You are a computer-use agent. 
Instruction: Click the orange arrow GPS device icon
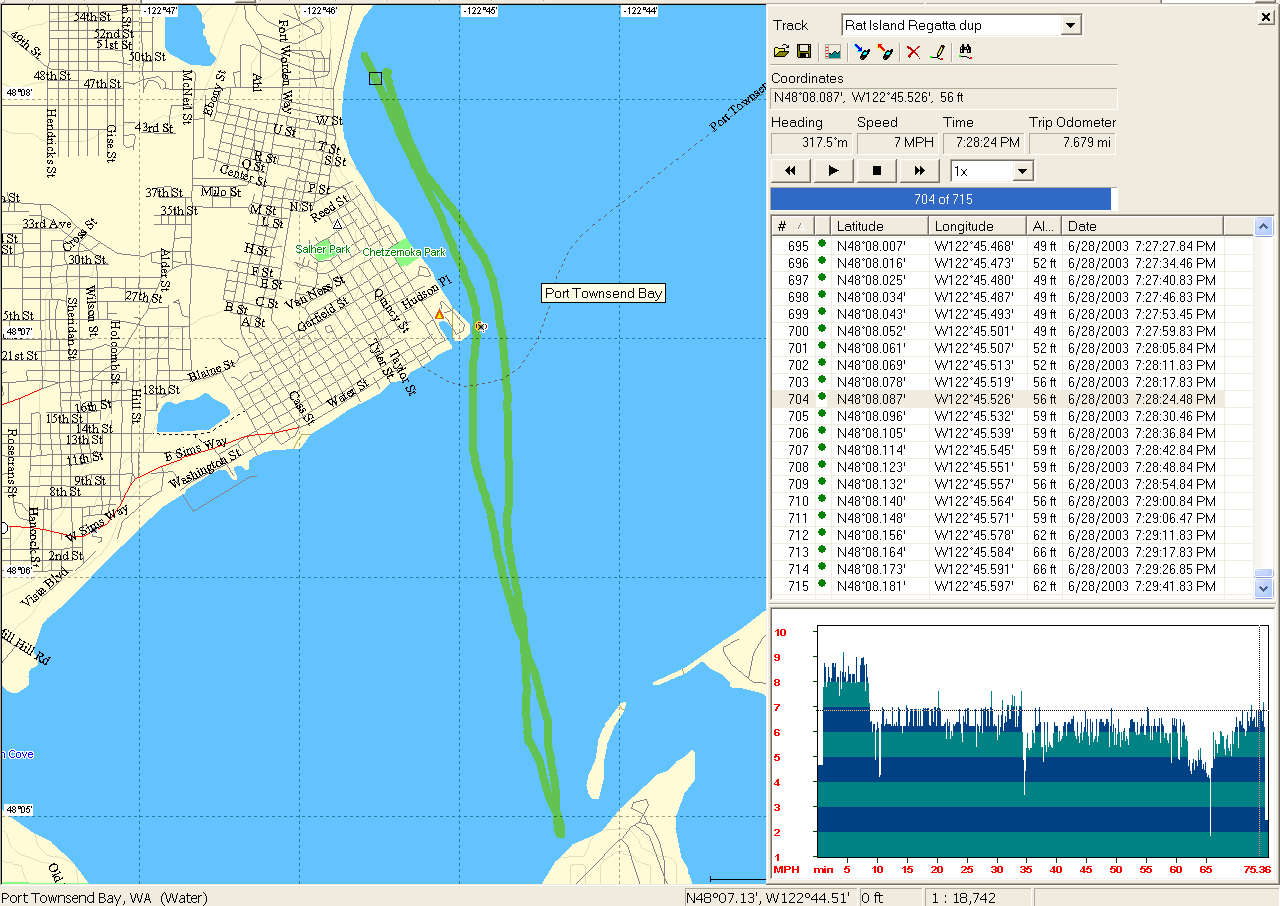pyautogui.click(x=885, y=52)
